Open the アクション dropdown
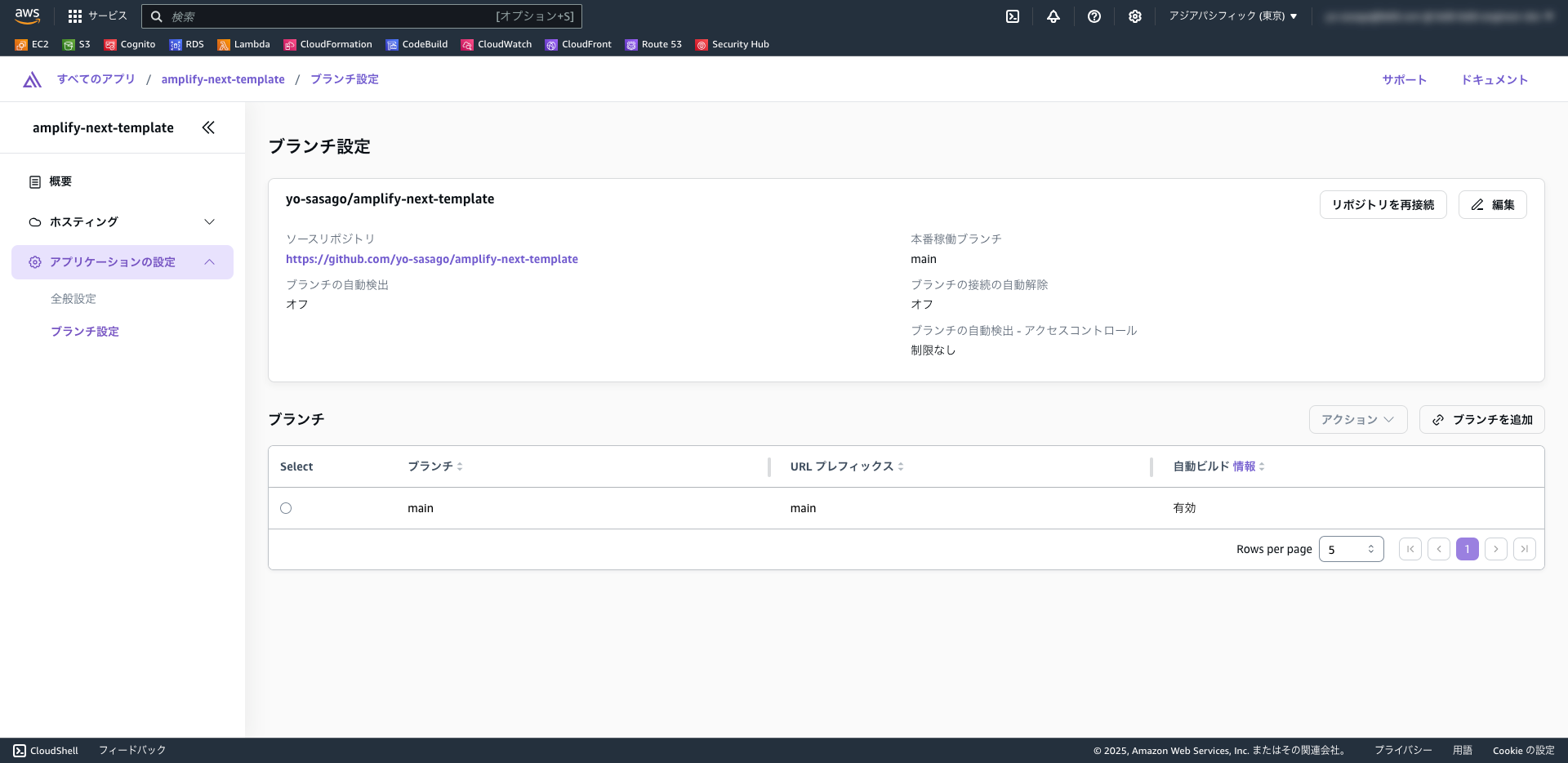1568x763 pixels. point(1357,419)
